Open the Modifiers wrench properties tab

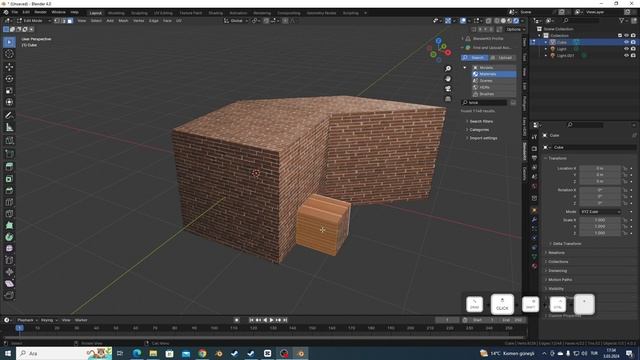point(534,220)
